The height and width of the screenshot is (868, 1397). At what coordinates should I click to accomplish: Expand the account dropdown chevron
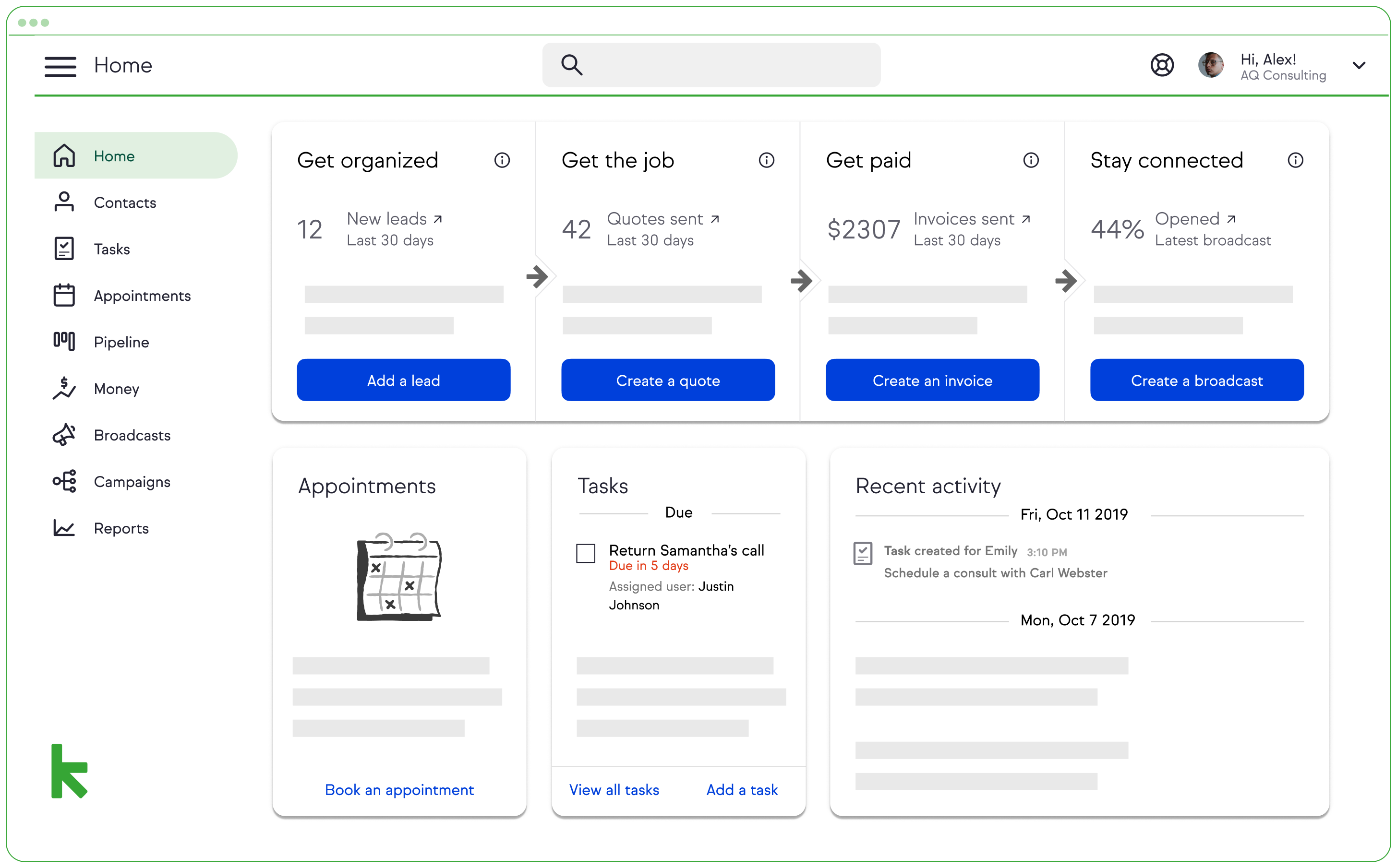[x=1359, y=65]
